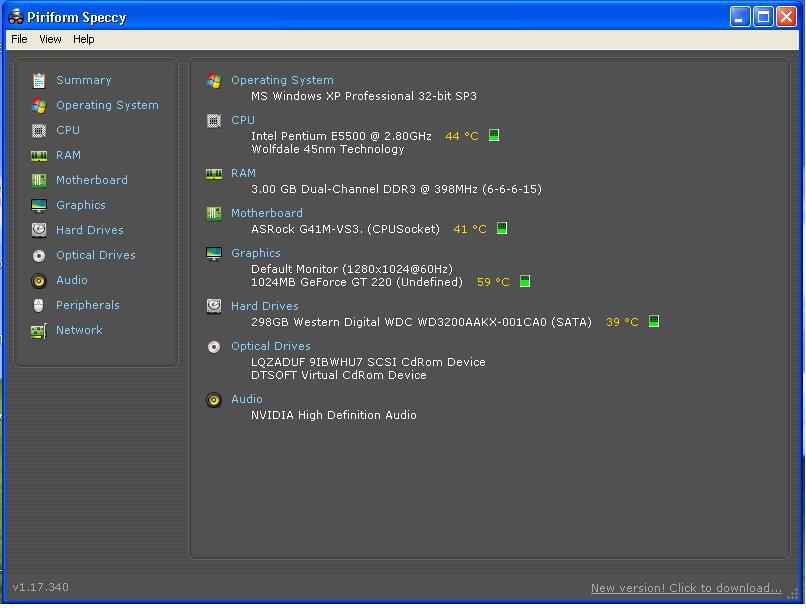
Task: Open Optical Drives section in sidebar
Action: point(96,255)
